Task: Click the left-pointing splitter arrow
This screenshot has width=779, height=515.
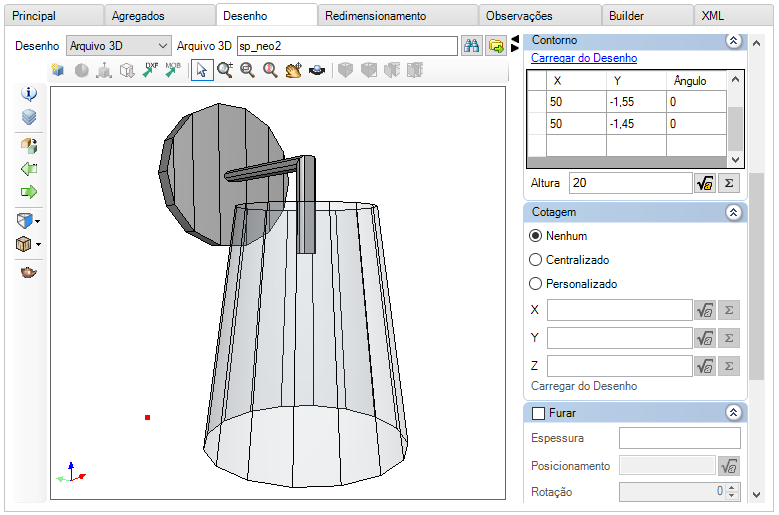Action: click(515, 39)
